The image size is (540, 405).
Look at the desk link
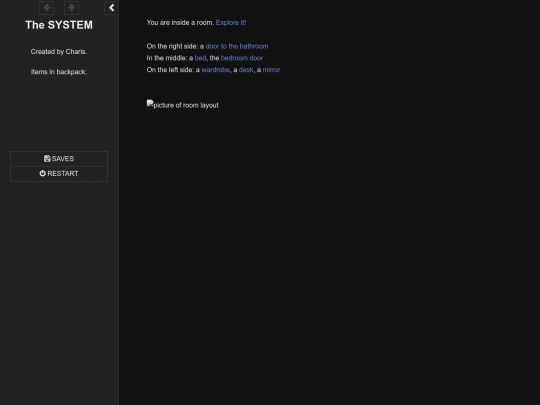tap(246, 70)
